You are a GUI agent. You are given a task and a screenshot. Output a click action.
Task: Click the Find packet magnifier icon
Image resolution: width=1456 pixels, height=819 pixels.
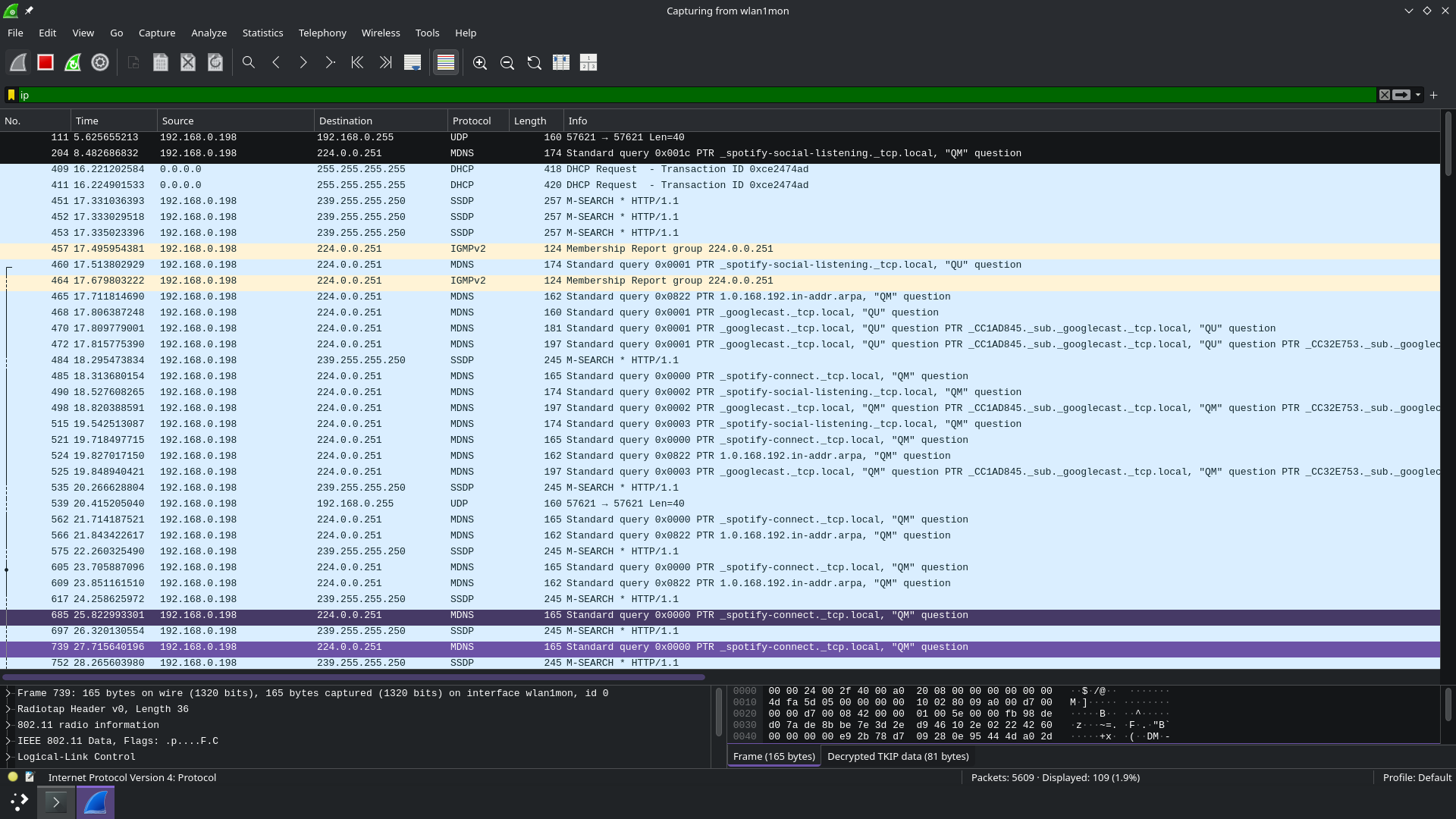tap(248, 63)
